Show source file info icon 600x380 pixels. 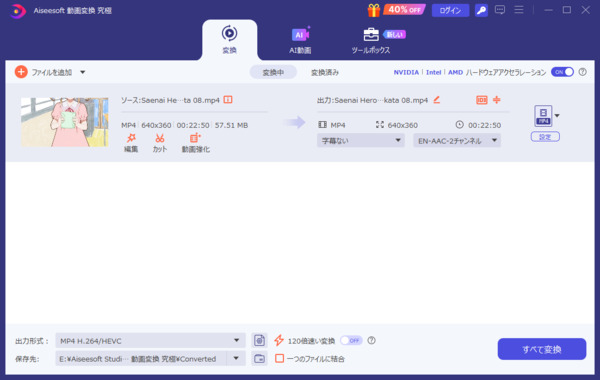[x=228, y=100]
